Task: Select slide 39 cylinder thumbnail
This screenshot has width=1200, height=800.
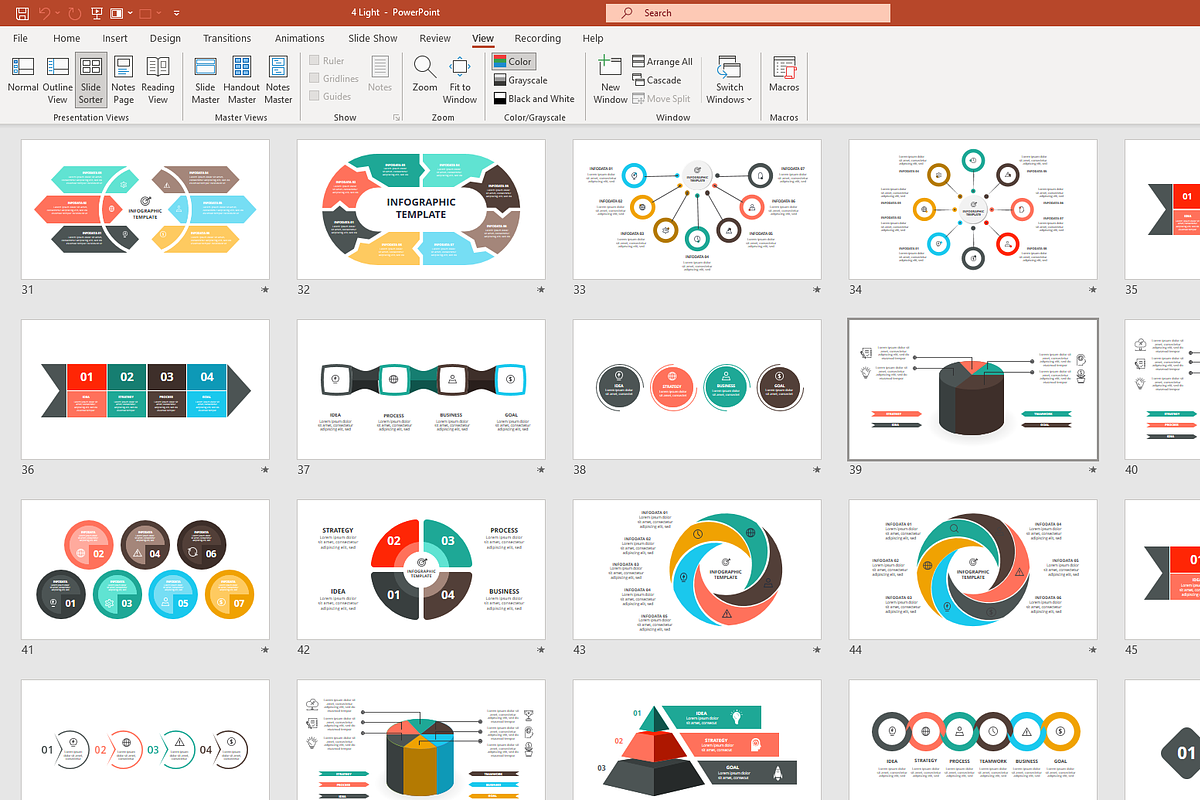Action: click(973, 390)
